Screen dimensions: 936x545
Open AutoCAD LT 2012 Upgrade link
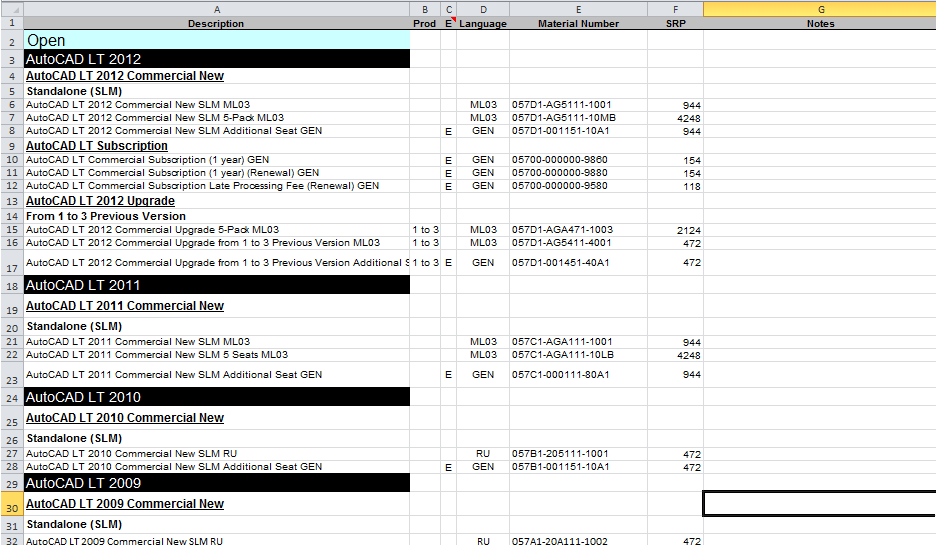100,201
